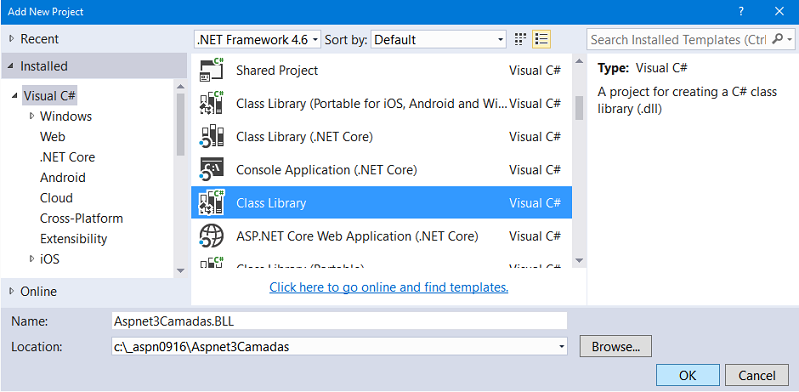This screenshot has height=392, width=799.
Task: Close the Add New Project dialog
Action: click(779, 11)
